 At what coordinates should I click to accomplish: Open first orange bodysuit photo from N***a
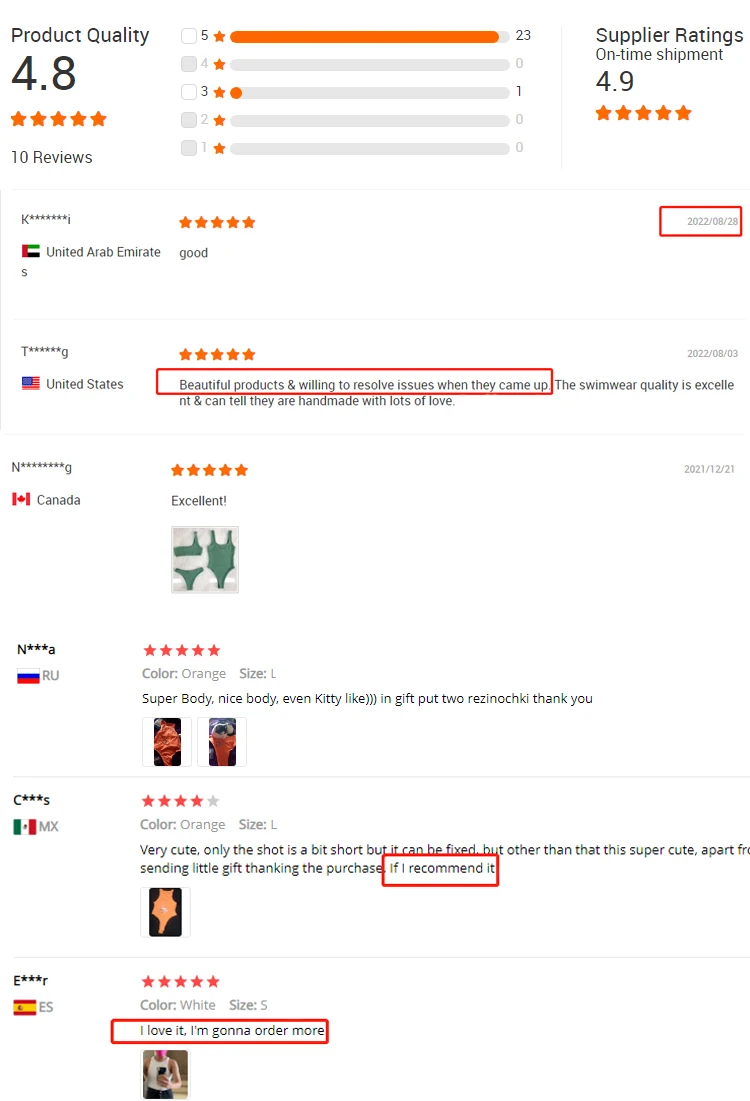[167, 741]
